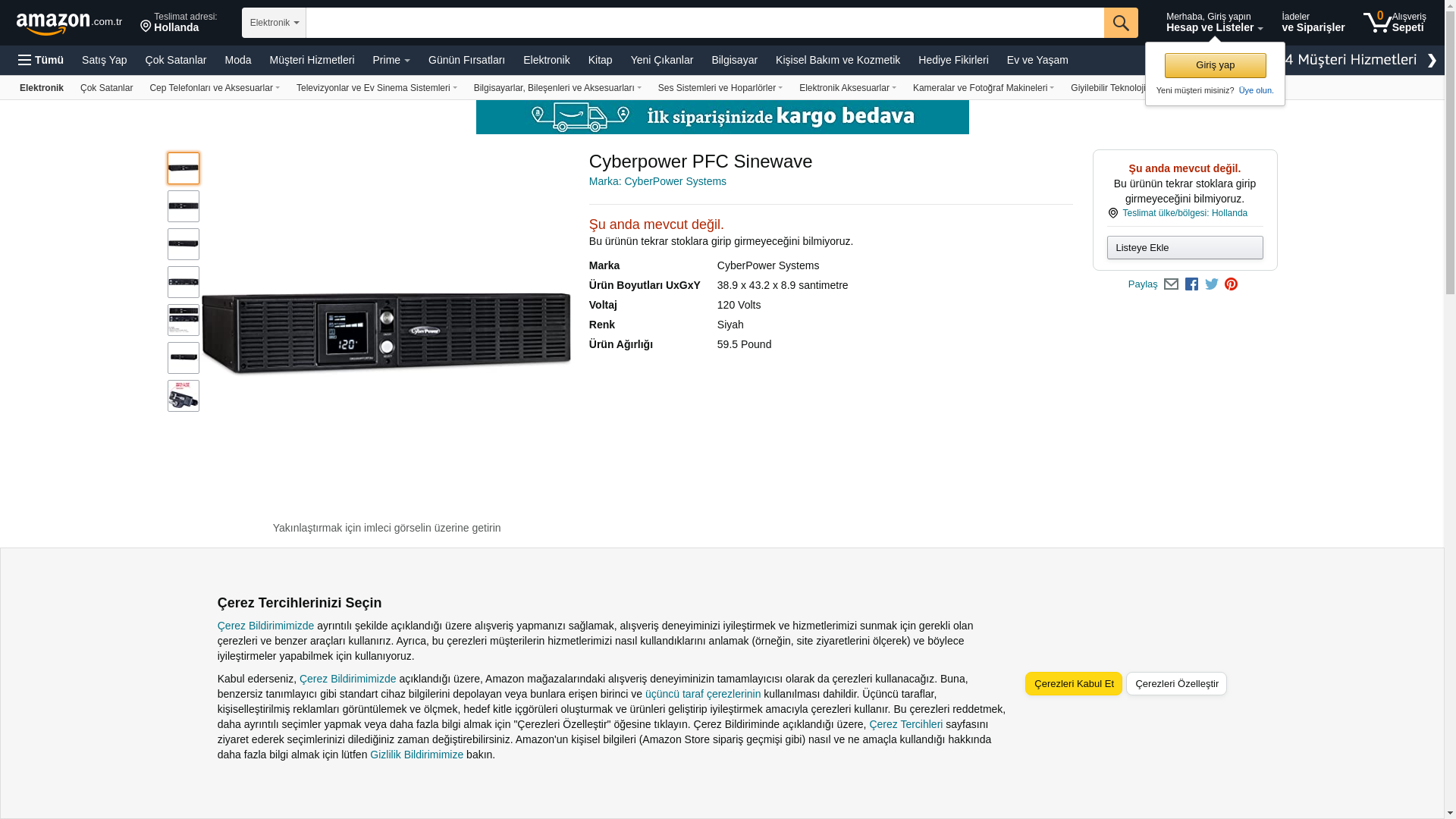The height and width of the screenshot is (819, 1456).
Task: Click the delivery address location pin
Action: [x=146, y=27]
